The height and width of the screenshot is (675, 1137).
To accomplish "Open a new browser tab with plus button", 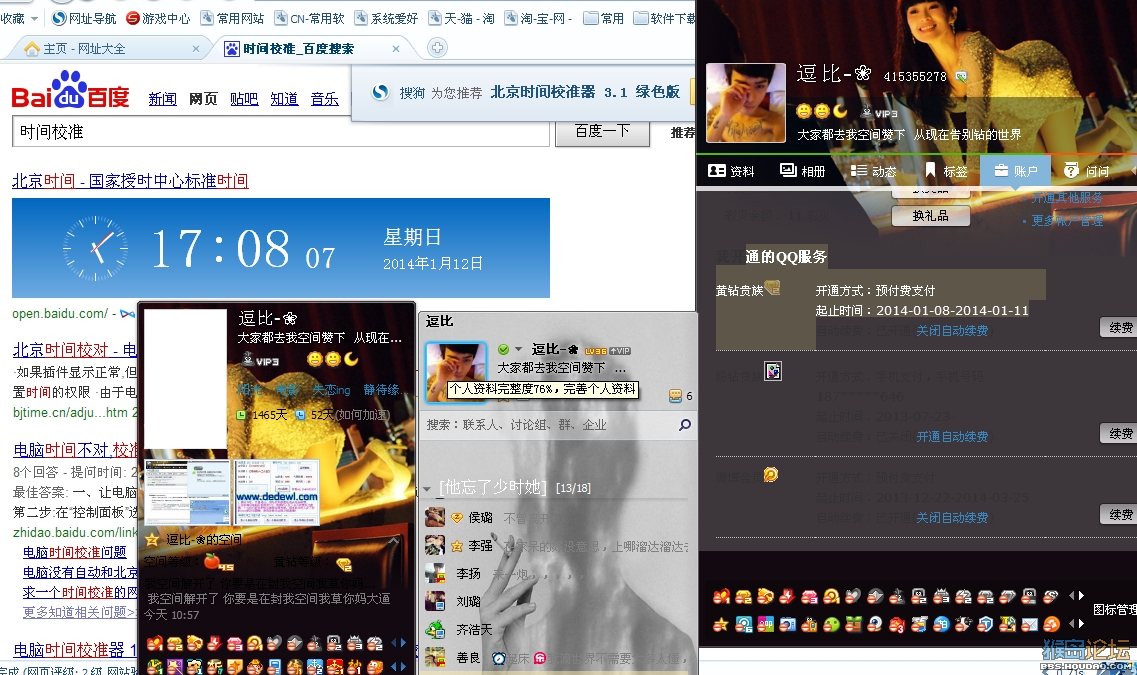I will (x=437, y=48).
